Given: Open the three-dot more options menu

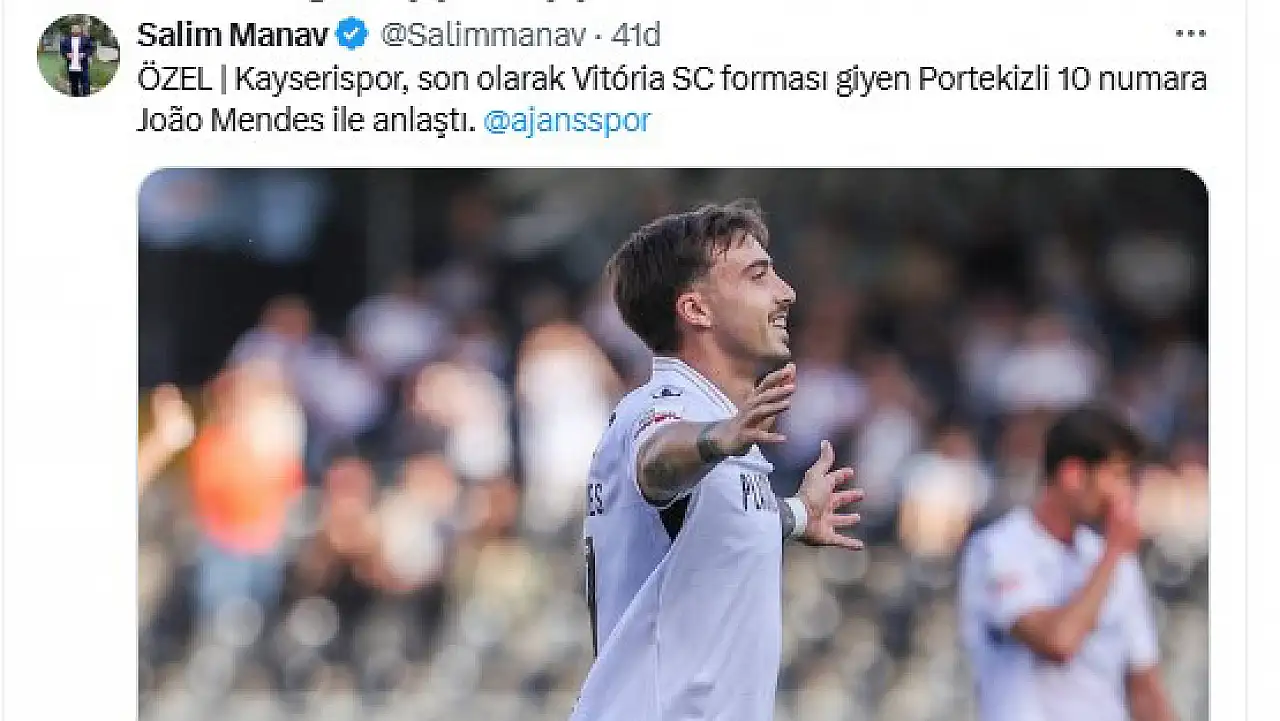Looking at the screenshot, I should pyautogui.click(x=1190, y=34).
